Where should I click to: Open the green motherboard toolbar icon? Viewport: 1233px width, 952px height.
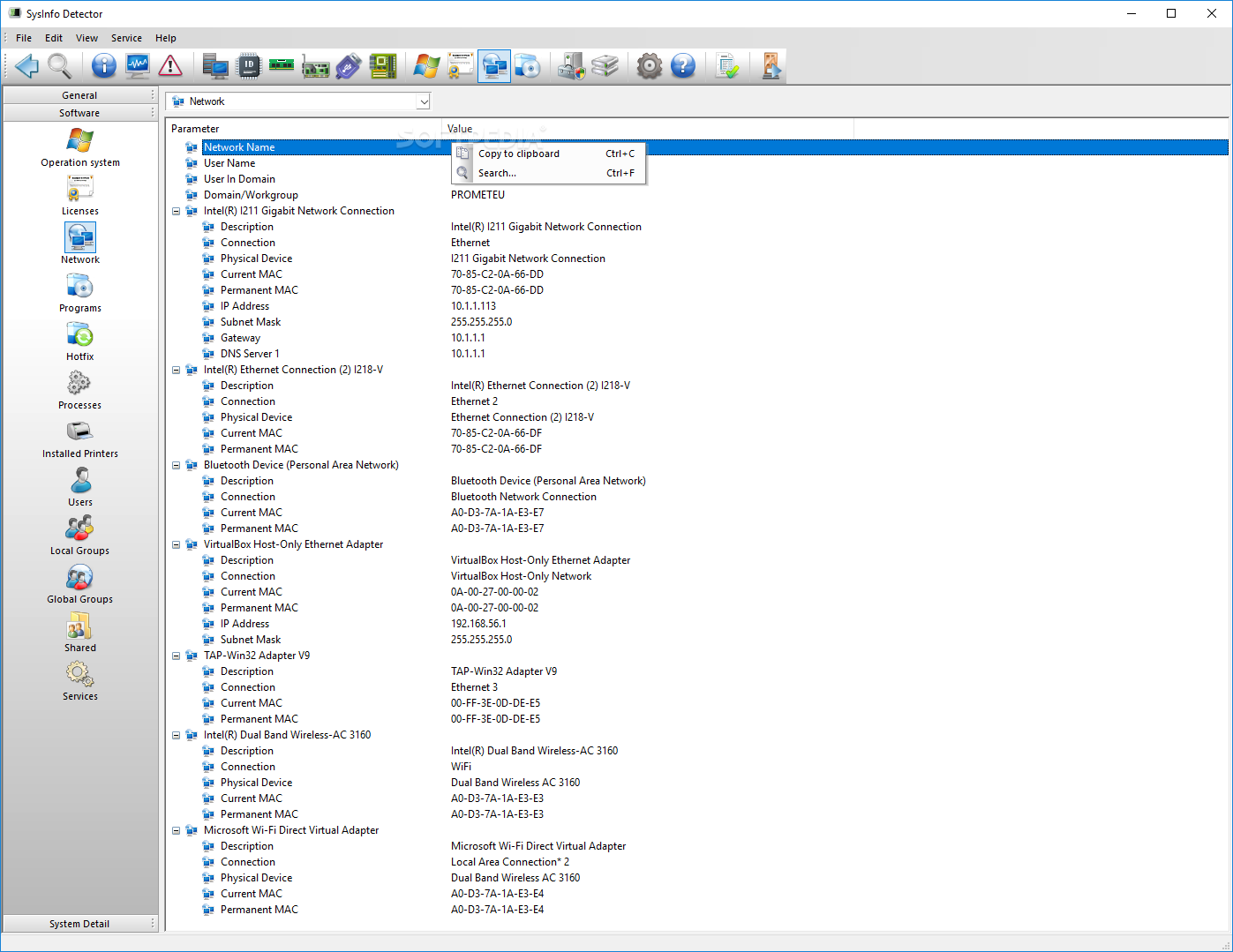coord(382,66)
